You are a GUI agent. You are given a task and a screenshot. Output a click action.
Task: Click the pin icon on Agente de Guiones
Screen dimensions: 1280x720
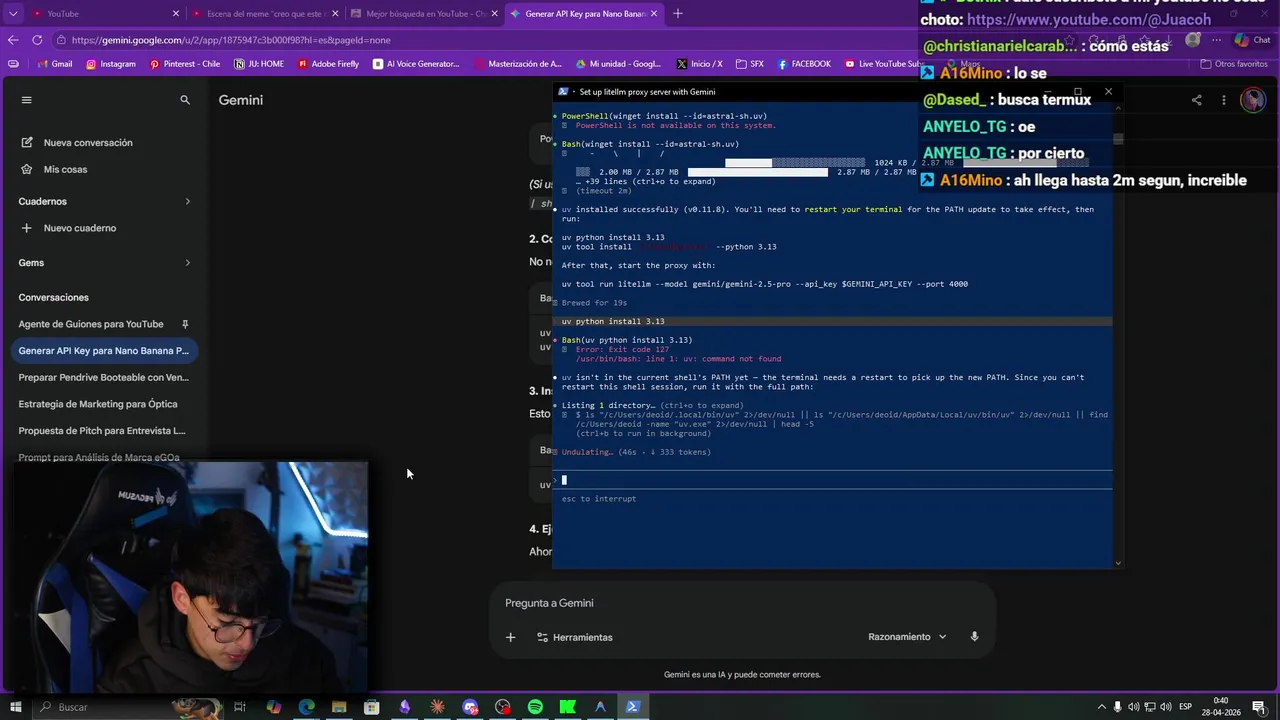[185, 324]
